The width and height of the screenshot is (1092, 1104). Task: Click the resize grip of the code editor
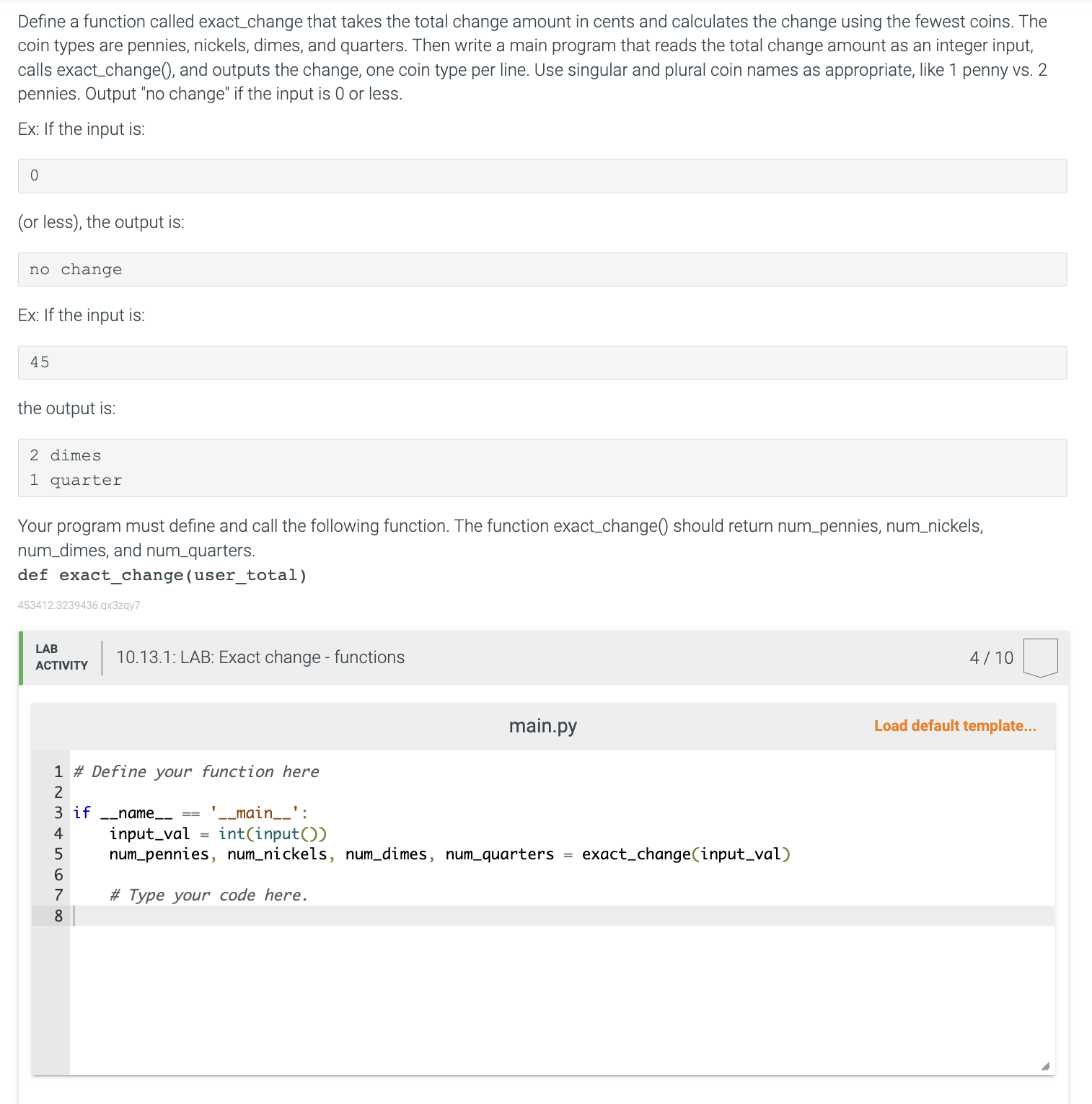[1046, 1065]
